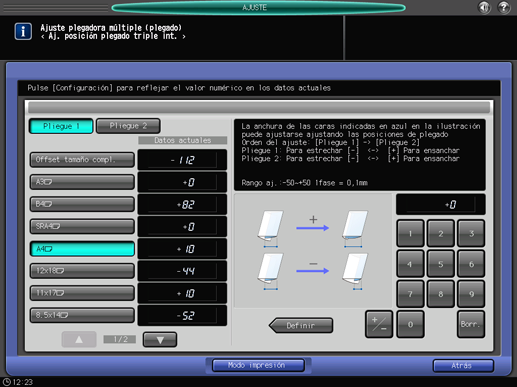Image resolution: width=517 pixels, height=387 pixels.
Task: Tap keypad digit 9
Action: click(x=471, y=294)
